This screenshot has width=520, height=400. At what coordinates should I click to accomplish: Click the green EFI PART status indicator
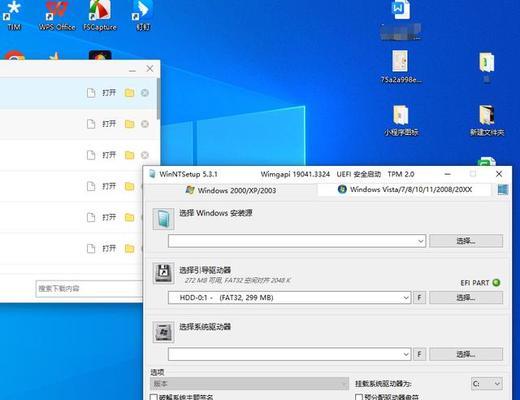click(496, 283)
